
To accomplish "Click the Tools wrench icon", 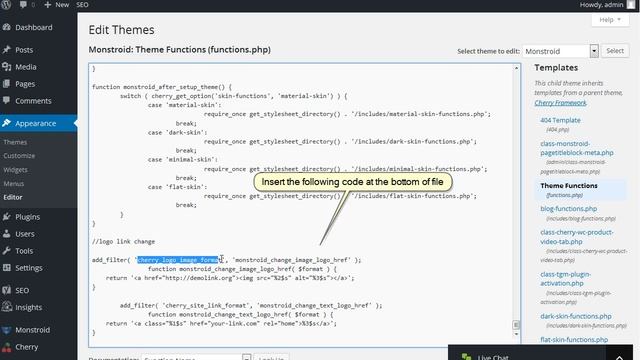I will pos(6,251).
